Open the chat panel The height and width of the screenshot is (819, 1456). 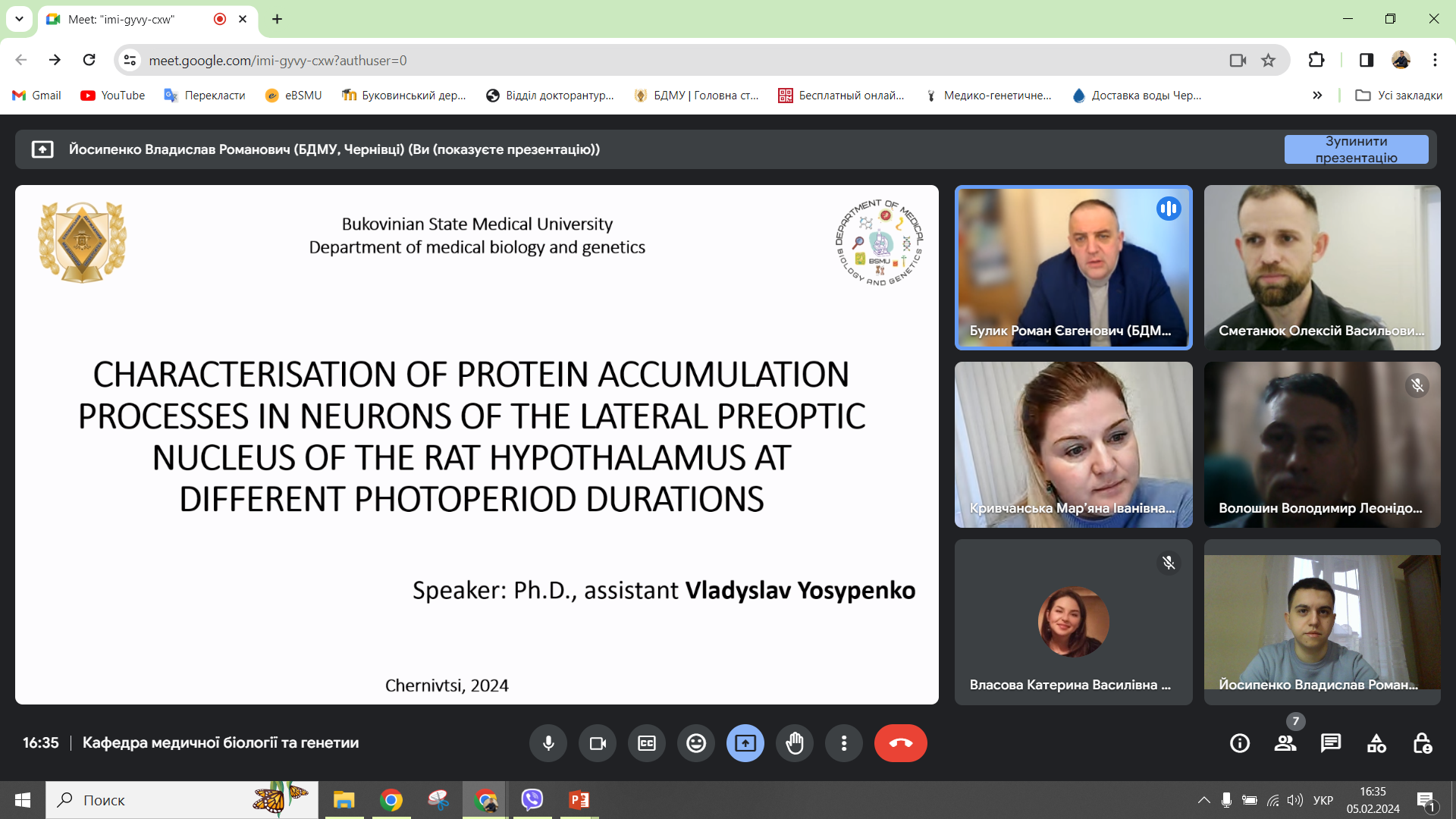coord(1331,743)
